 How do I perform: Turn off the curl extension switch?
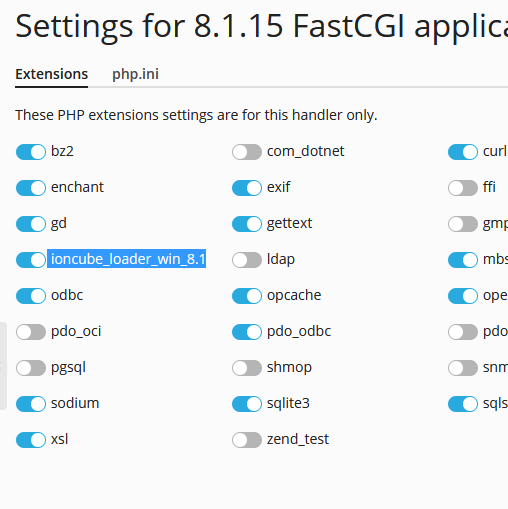[x=463, y=152]
